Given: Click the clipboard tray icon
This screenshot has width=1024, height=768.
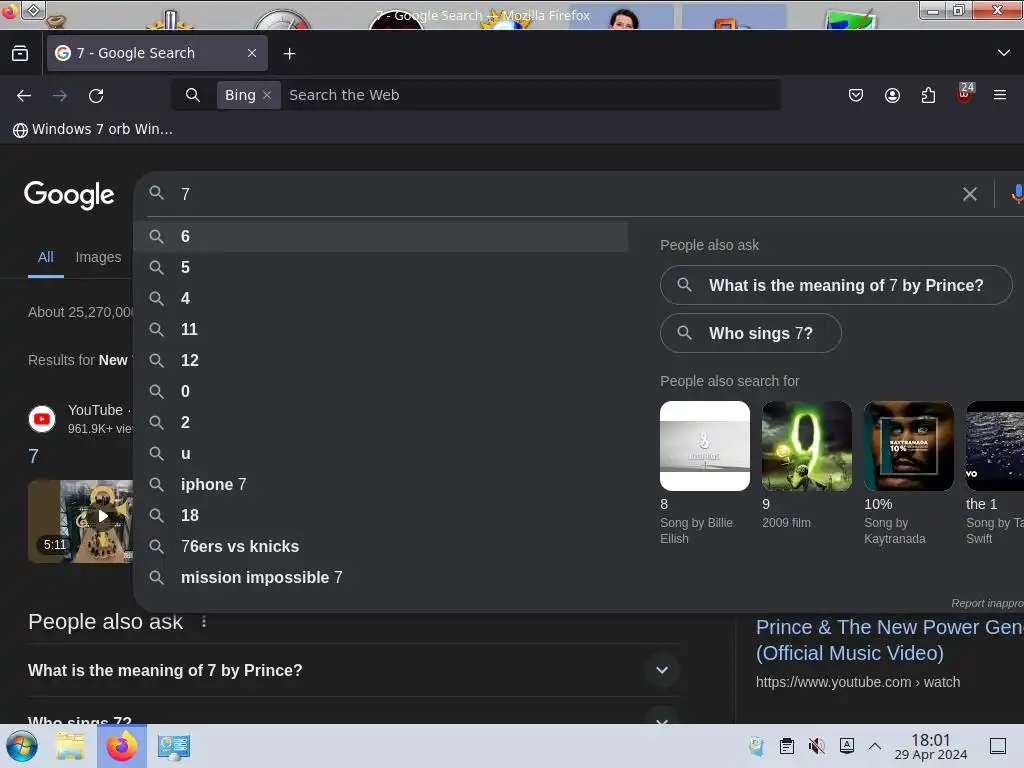Looking at the screenshot, I should [x=787, y=746].
